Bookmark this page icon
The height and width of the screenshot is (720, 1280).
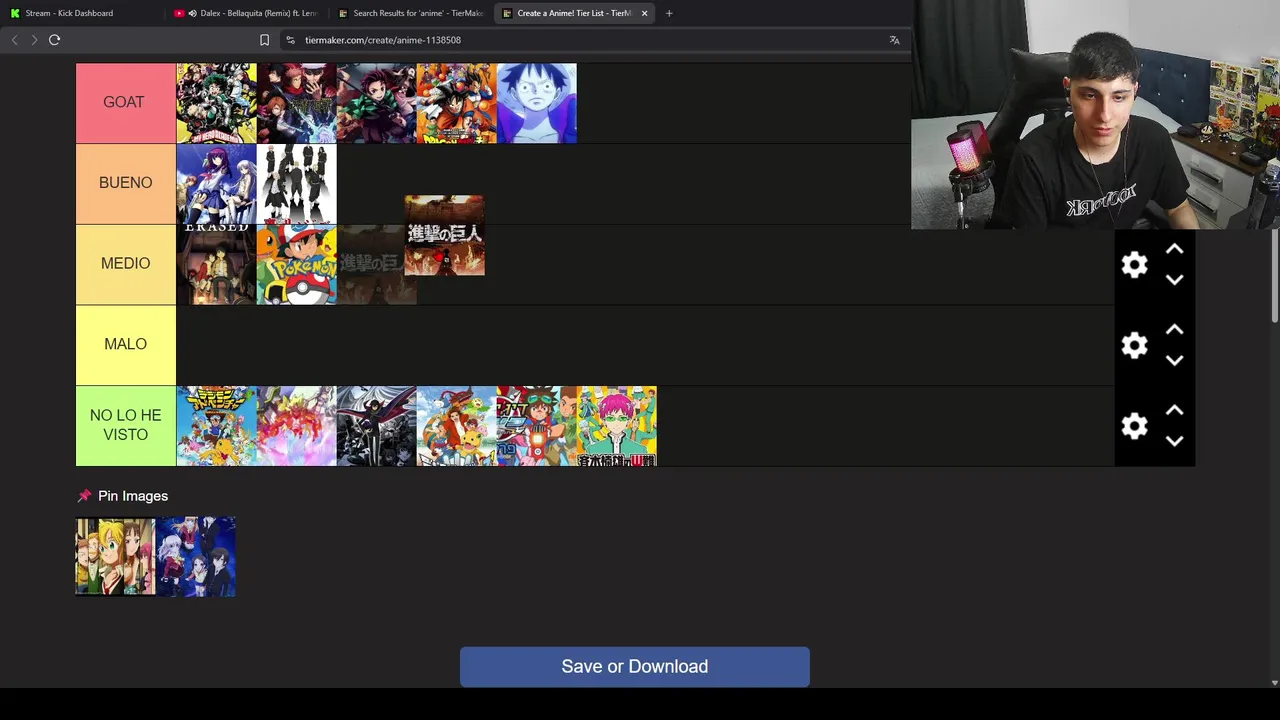pyautogui.click(x=264, y=40)
